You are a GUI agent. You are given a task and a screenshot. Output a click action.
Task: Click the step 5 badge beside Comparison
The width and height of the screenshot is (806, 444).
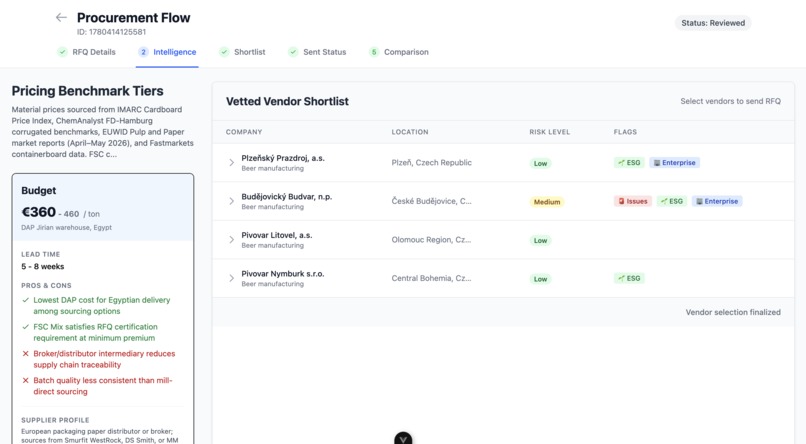point(374,52)
